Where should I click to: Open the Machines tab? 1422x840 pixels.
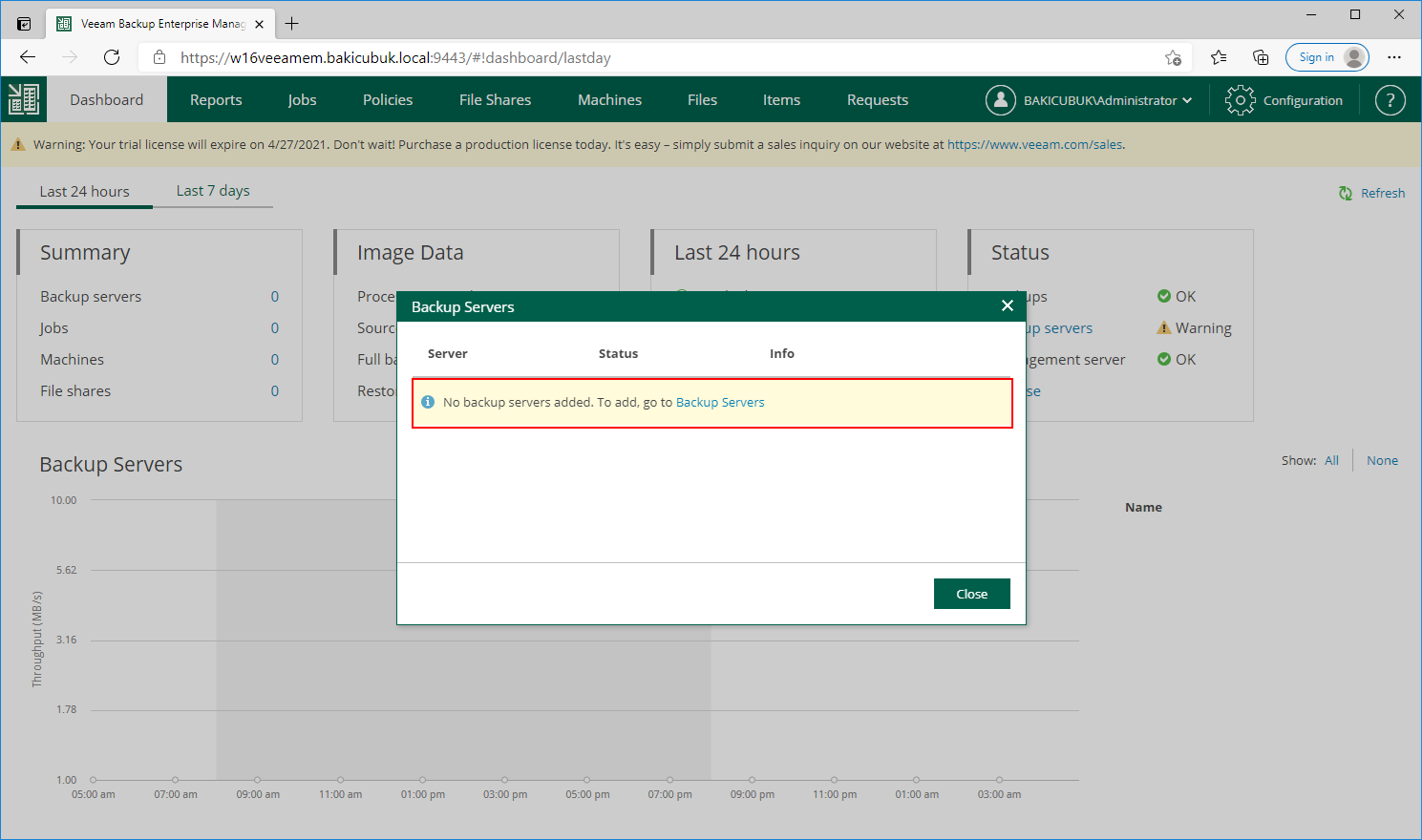point(609,99)
